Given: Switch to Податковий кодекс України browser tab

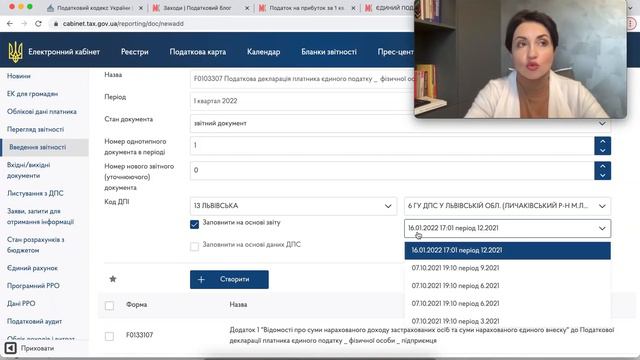Looking at the screenshot, I should (94, 8).
